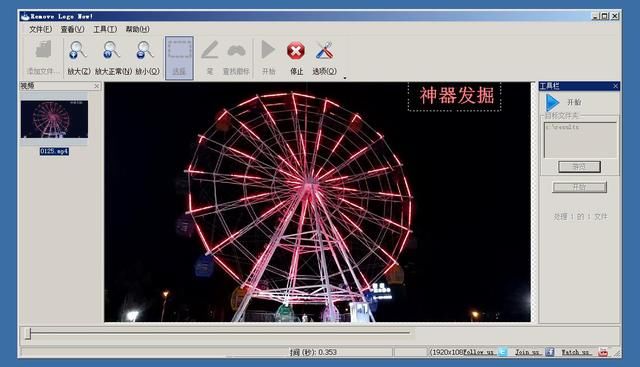Activate the rectangular selection tool

pyautogui.click(x=179, y=58)
